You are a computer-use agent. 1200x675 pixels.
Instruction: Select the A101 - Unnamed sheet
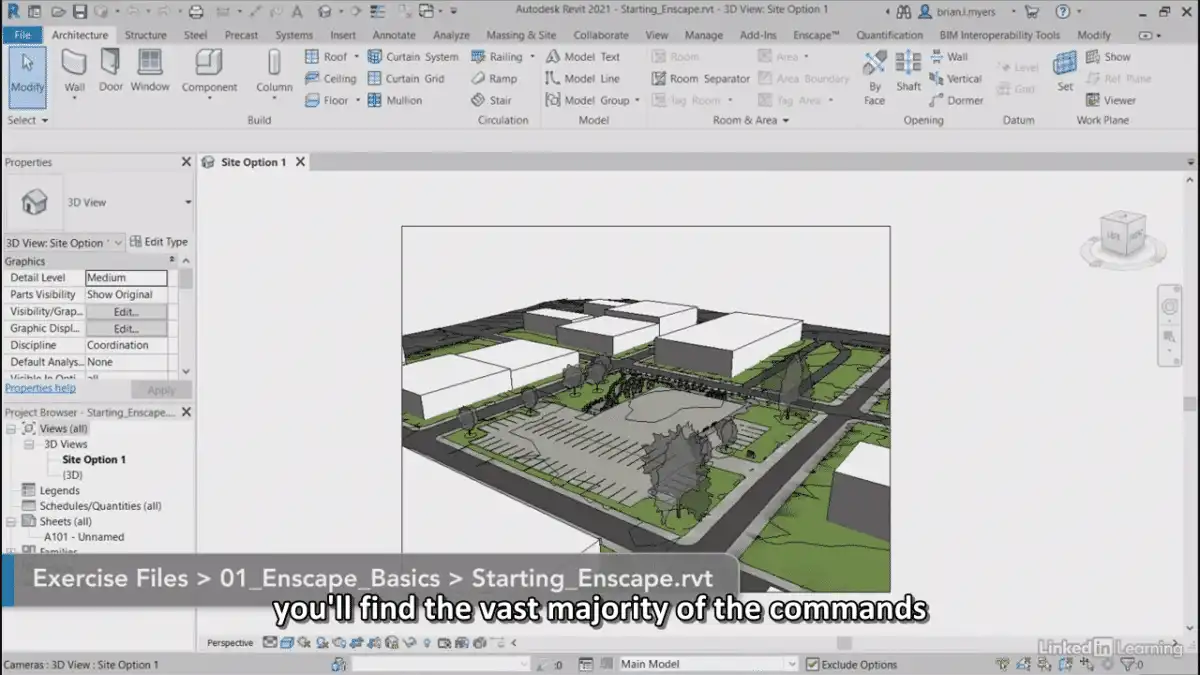click(84, 537)
